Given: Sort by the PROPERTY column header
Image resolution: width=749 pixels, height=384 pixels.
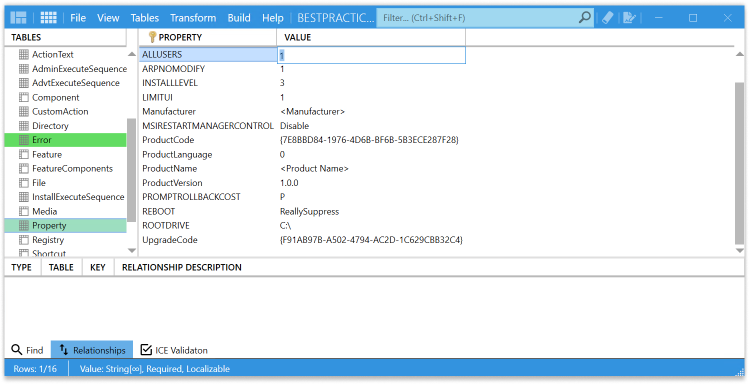Looking at the screenshot, I should (208, 37).
